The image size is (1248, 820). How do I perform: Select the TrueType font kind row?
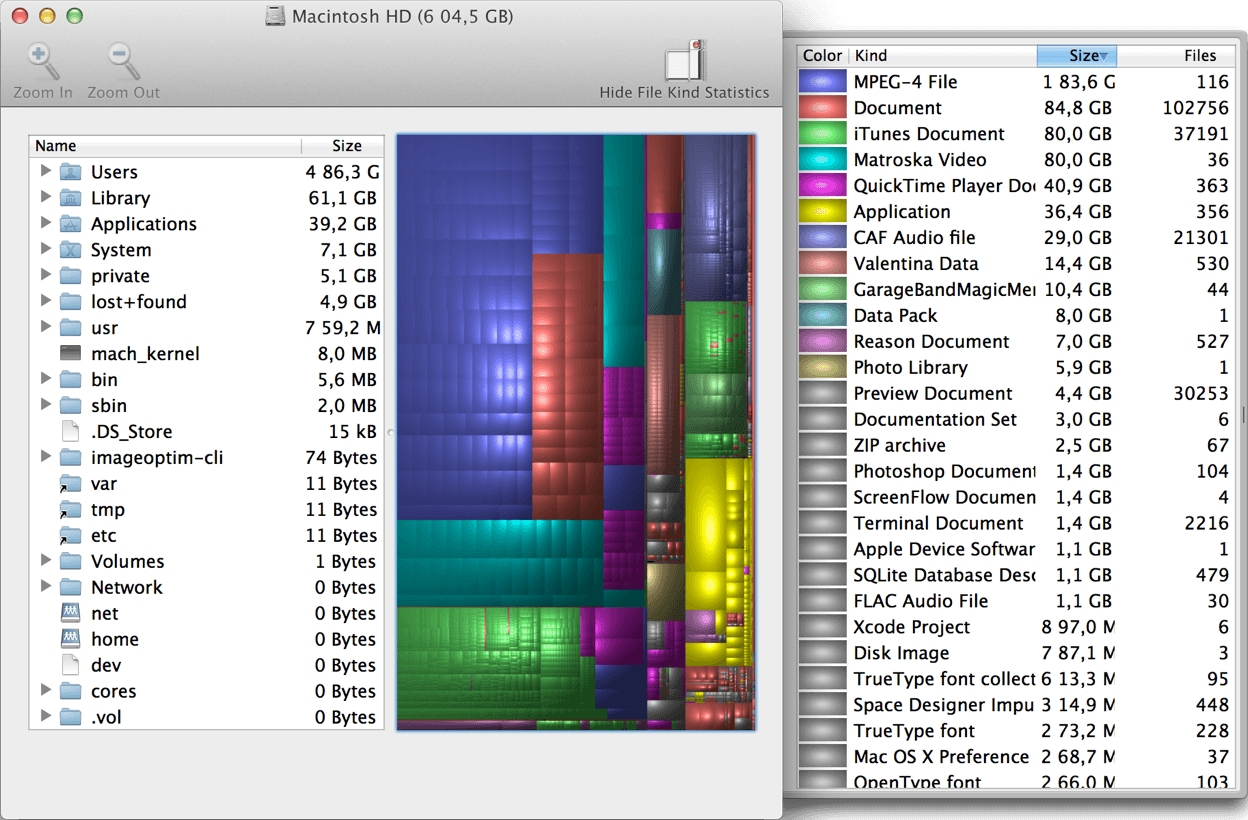1015,732
